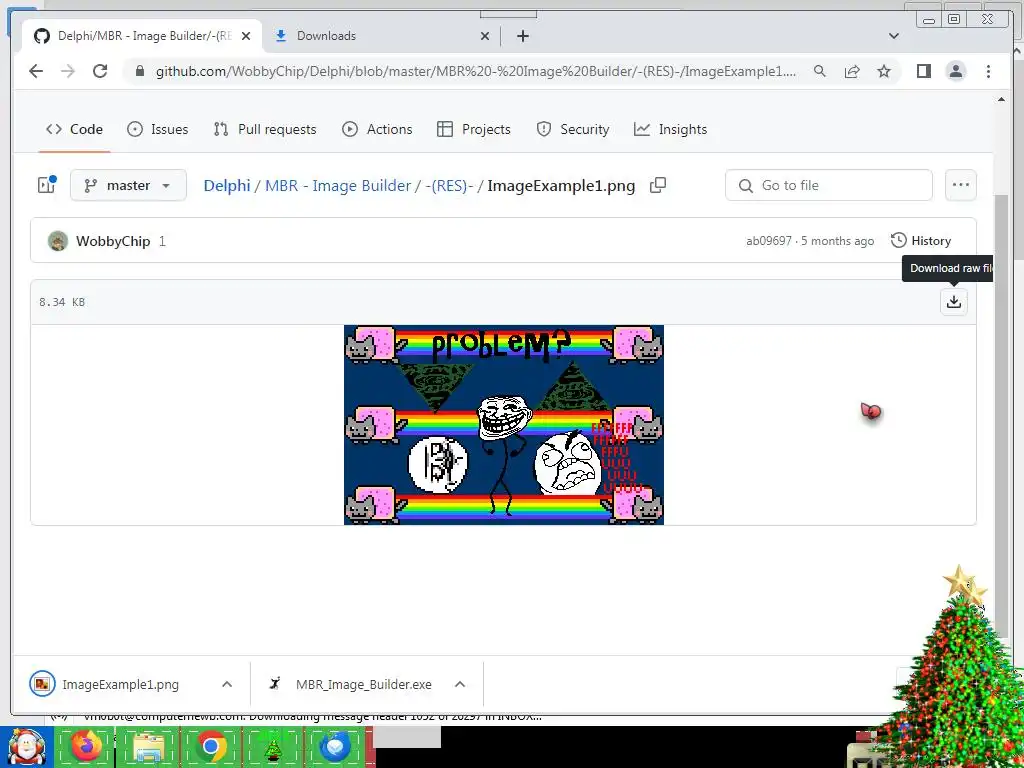Viewport: 1024px width, 768px height.
Task: Expand the tab search chevron
Action: tap(893, 36)
